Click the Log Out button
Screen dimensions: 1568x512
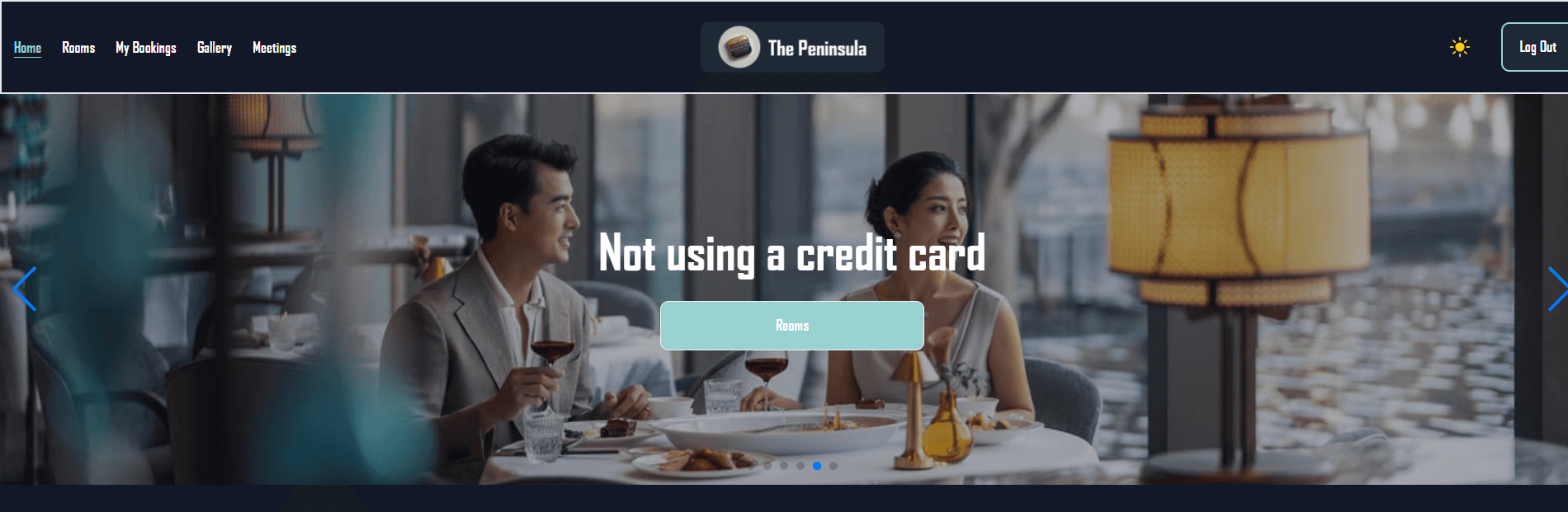pos(1536,47)
